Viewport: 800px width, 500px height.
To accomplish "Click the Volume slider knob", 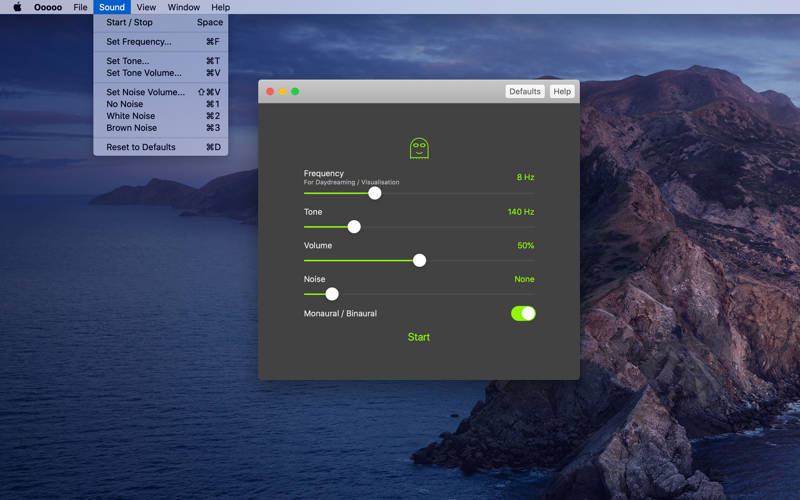I will pyautogui.click(x=419, y=260).
